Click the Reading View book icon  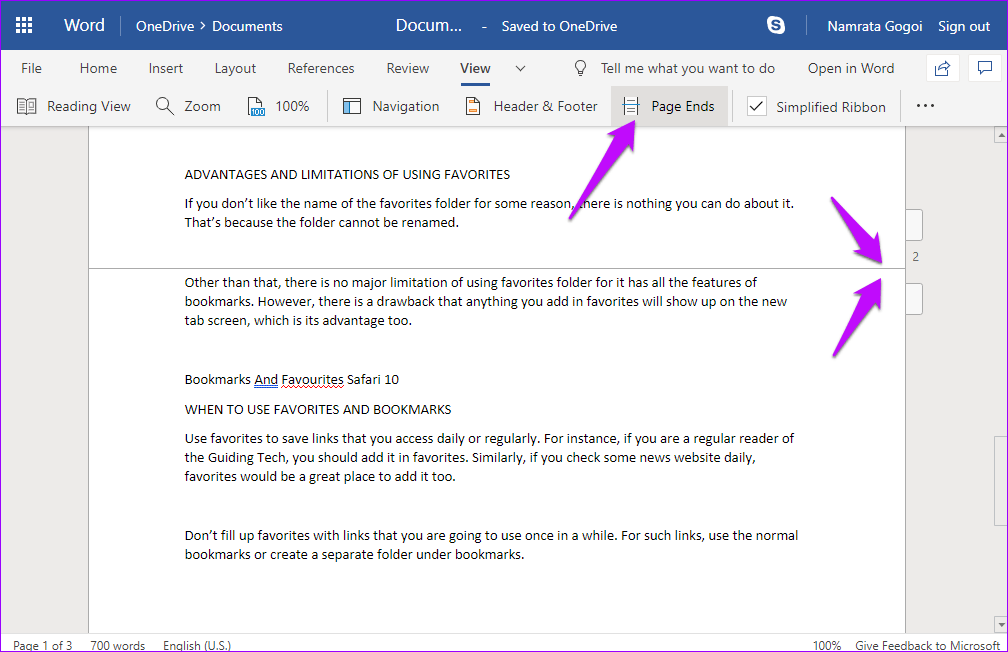coord(26,106)
